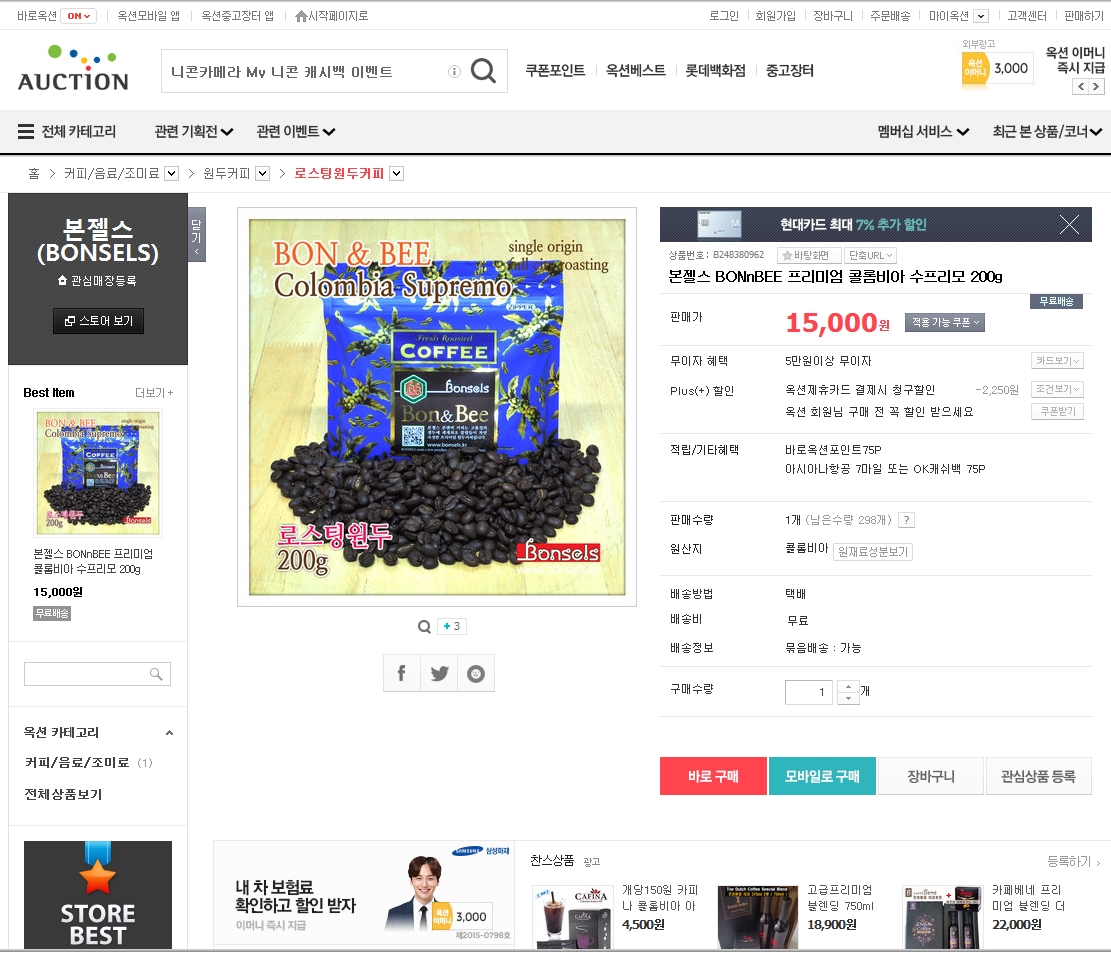Click the 스토어 보기 button

pyautogui.click(x=98, y=321)
